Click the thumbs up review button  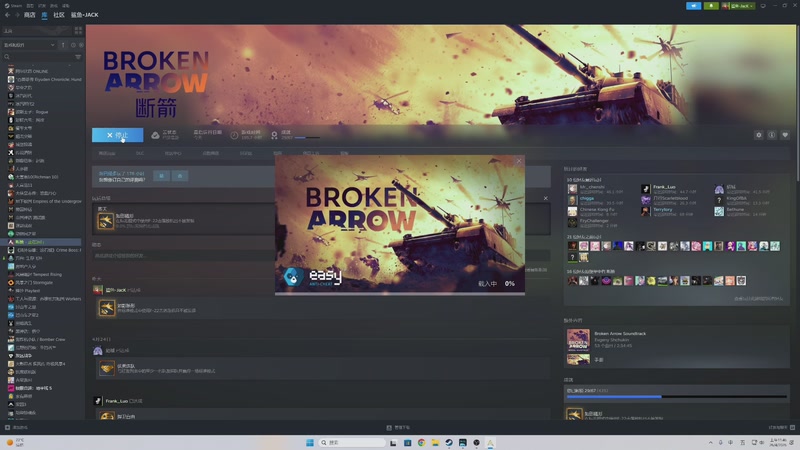(162, 176)
